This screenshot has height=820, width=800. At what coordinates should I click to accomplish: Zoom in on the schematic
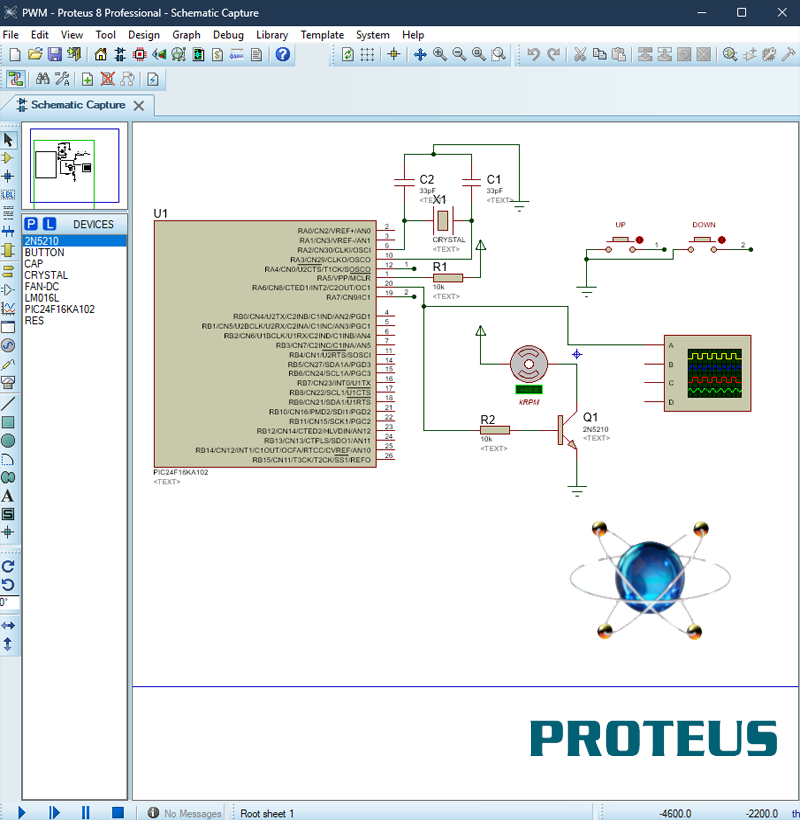coord(440,55)
